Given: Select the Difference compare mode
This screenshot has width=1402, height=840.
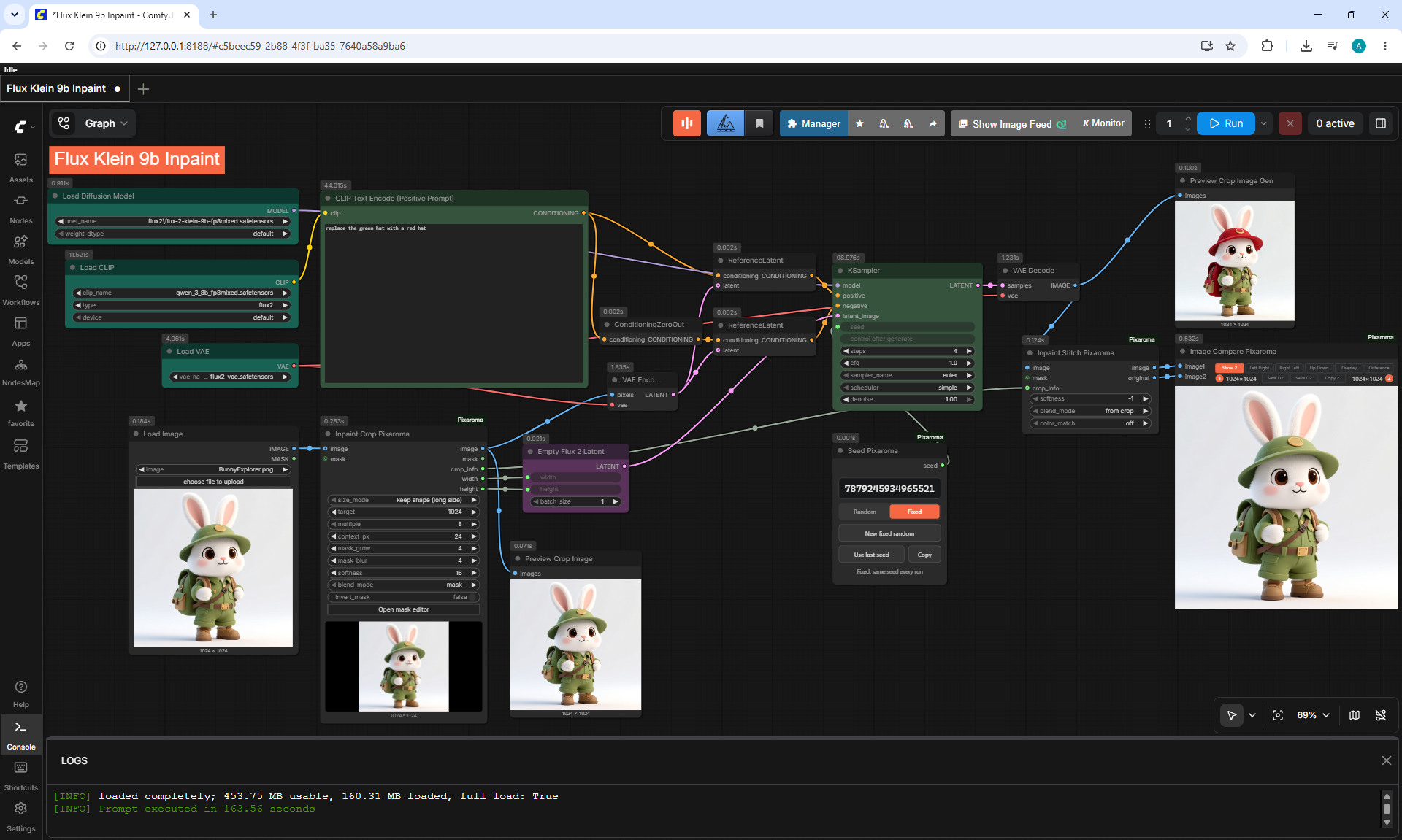Looking at the screenshot, I should click(x=1379, y=368).
